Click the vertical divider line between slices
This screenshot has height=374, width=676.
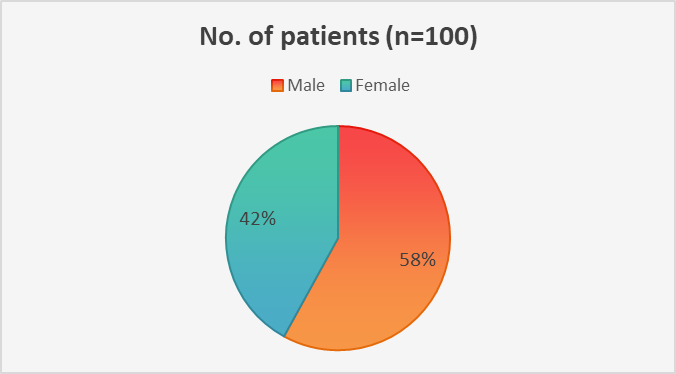coord(338,181)
